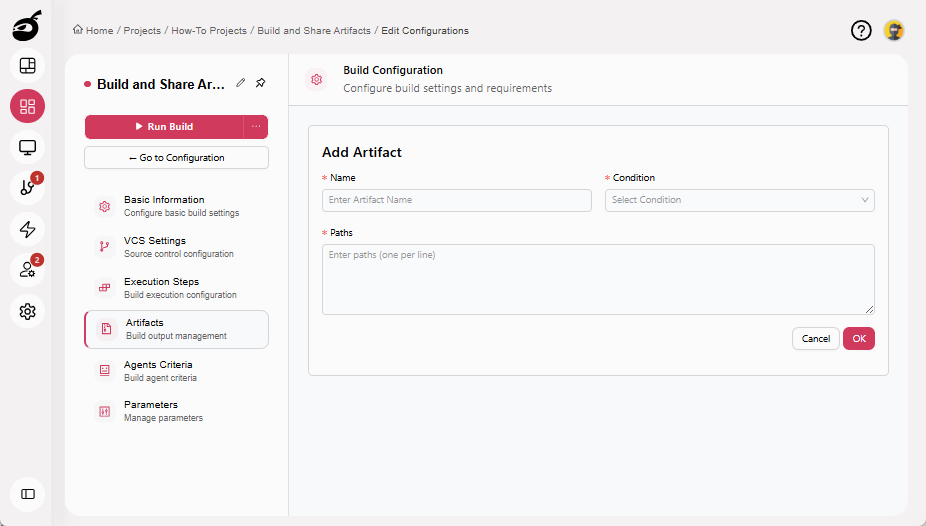Click the home icon in breadcrumb

77,30
